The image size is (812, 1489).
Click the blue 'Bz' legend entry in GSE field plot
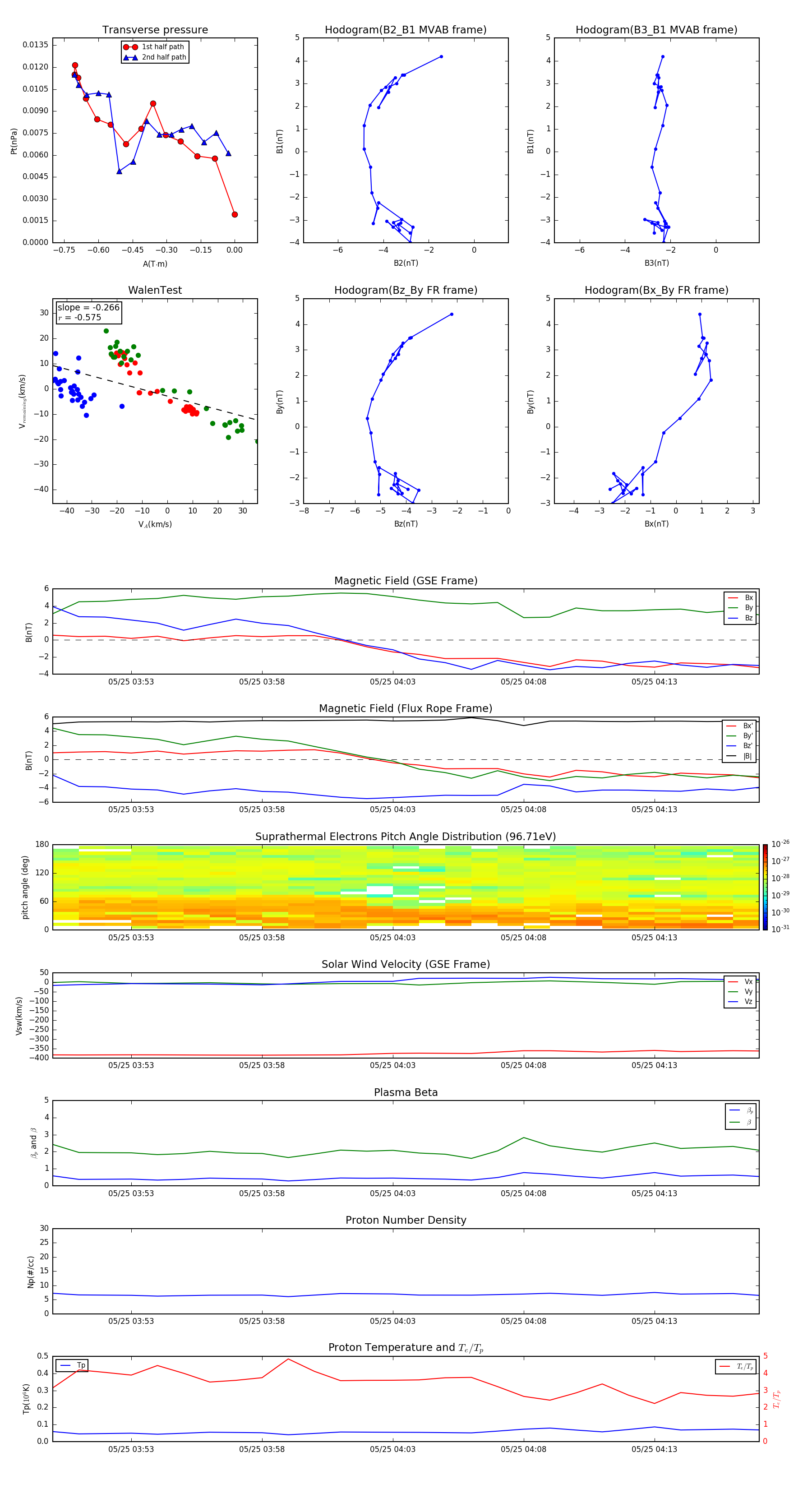[x=740, y=618]
